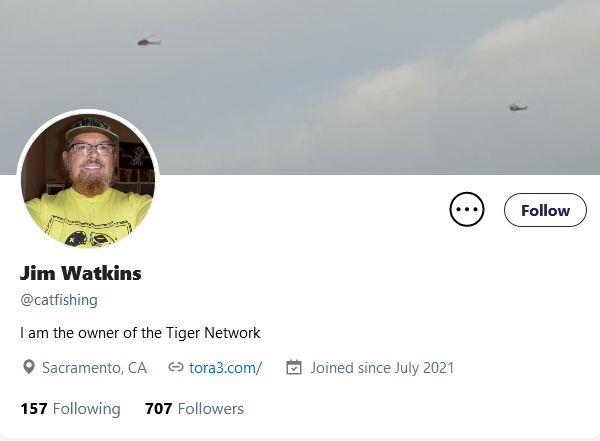This screenshot has width=600, height=441.
Task: Click the gray helicopter in the banner
Action: click(518, 106)
